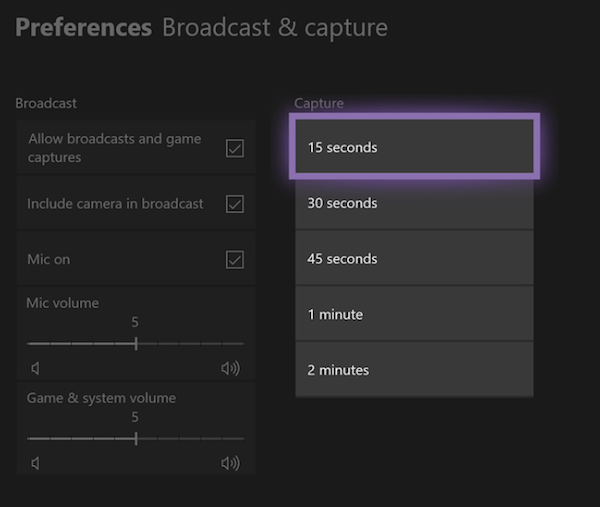
Task: Select the 15 seconds capture option
Action: (414, 147)
